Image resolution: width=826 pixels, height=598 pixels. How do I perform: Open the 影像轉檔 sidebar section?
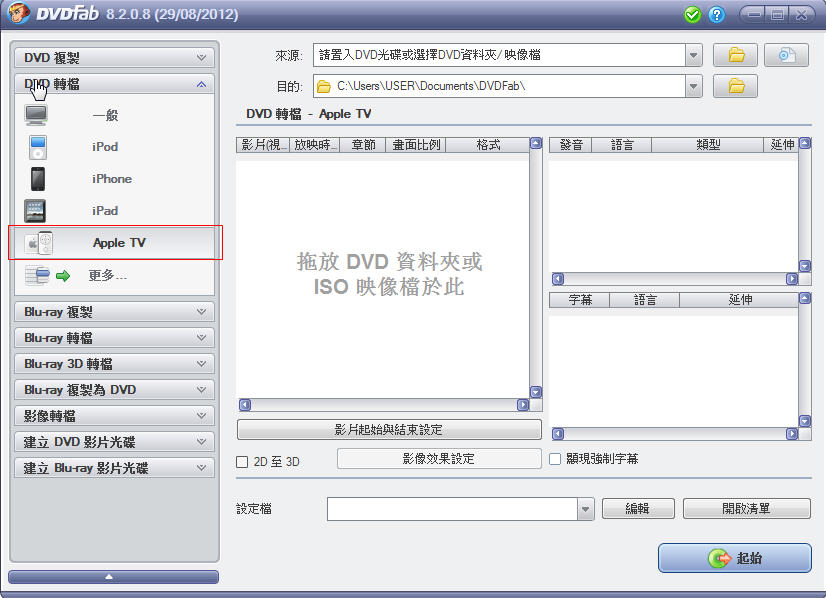[x=114, y=416]
